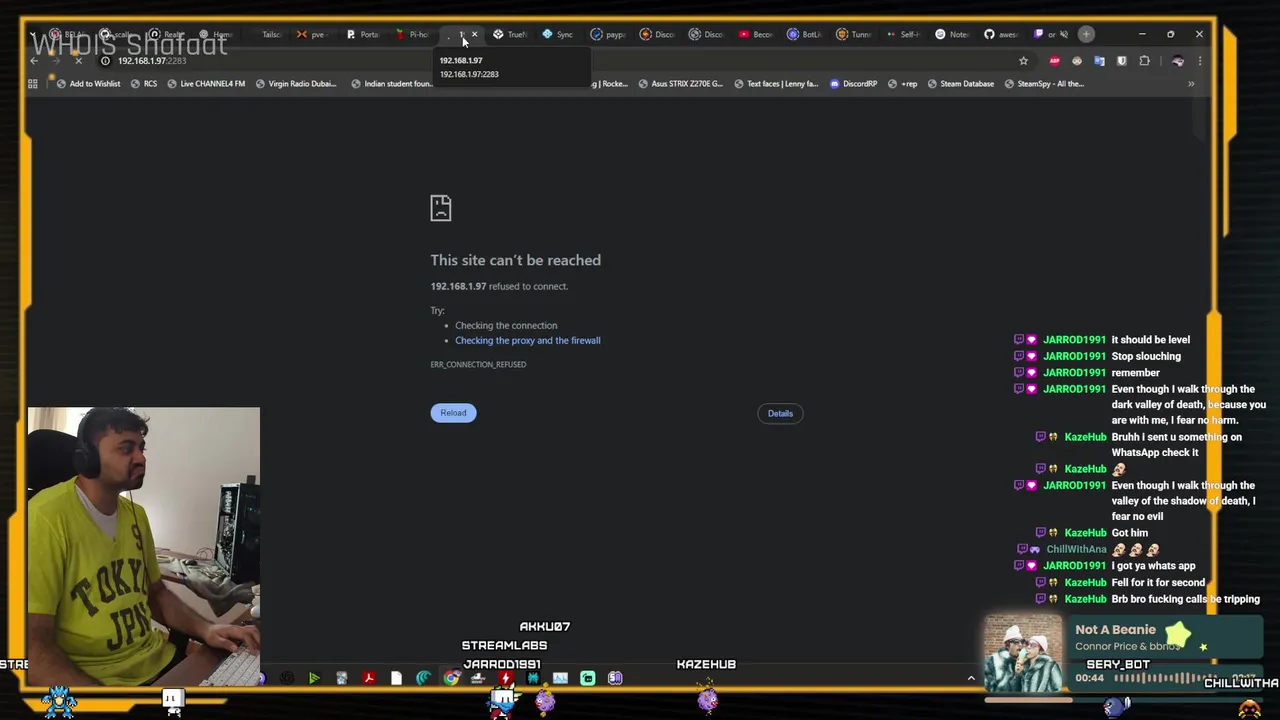Image resolution: width=1280 pixels, height=720 pixels.
Task: Click the 'Not A Beanie' album art
Action: pyautogui.click(x=1023, y=654)
